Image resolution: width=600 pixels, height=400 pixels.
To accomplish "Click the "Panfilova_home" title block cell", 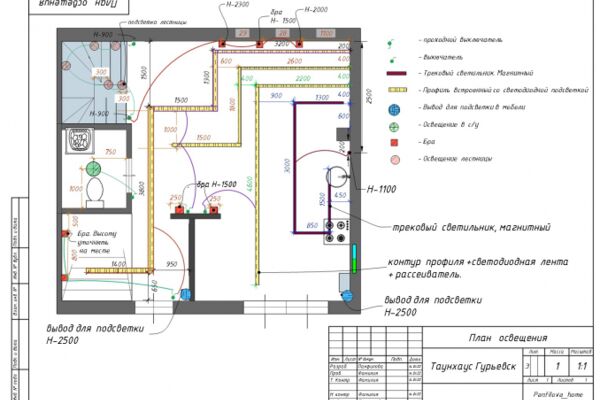I will (x=558, y=394).
